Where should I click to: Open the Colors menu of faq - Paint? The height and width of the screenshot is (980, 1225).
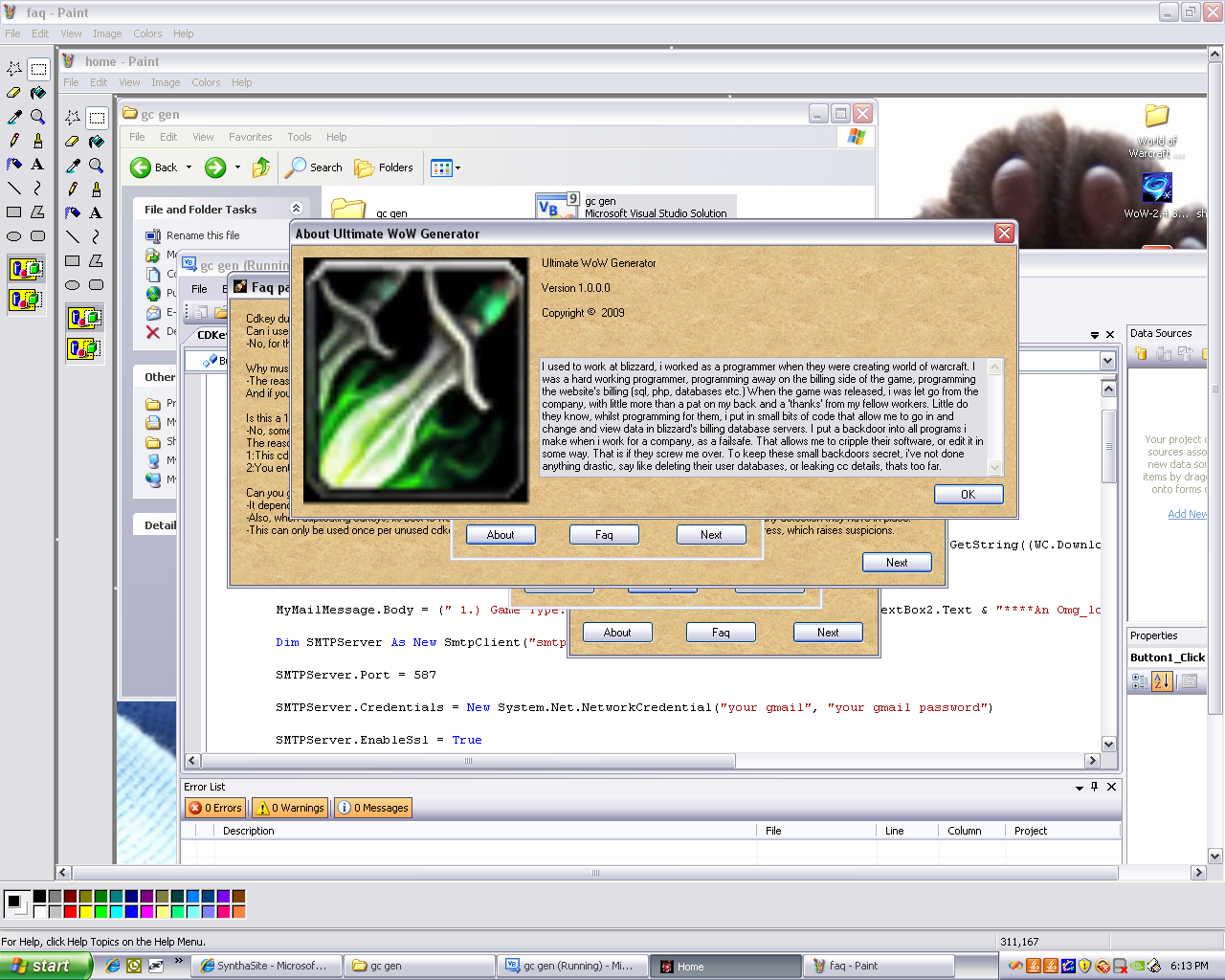[x=147, y=33]
